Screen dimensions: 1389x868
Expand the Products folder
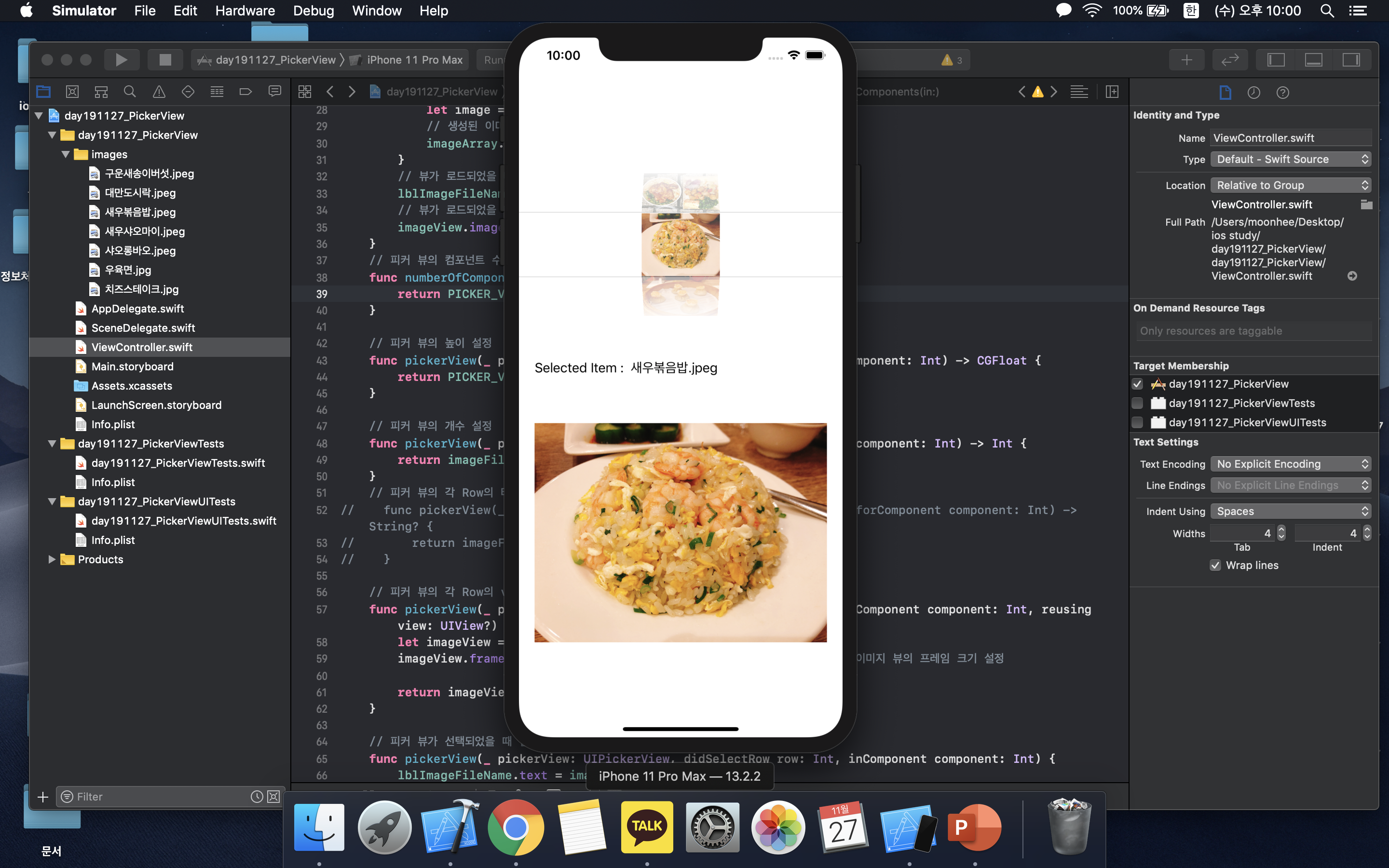(52, 559)
